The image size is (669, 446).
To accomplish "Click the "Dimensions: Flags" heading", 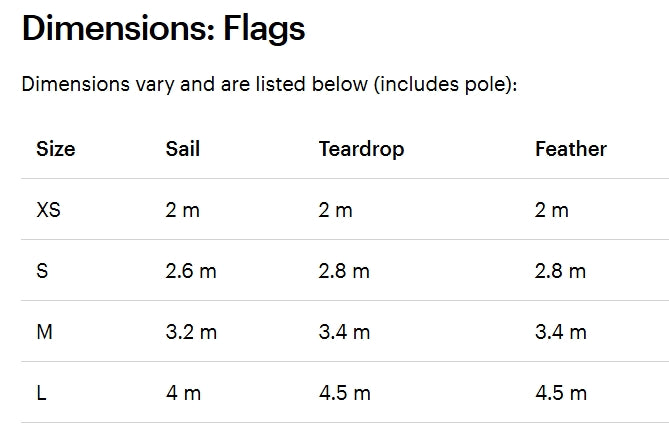I will coord(163,29).
